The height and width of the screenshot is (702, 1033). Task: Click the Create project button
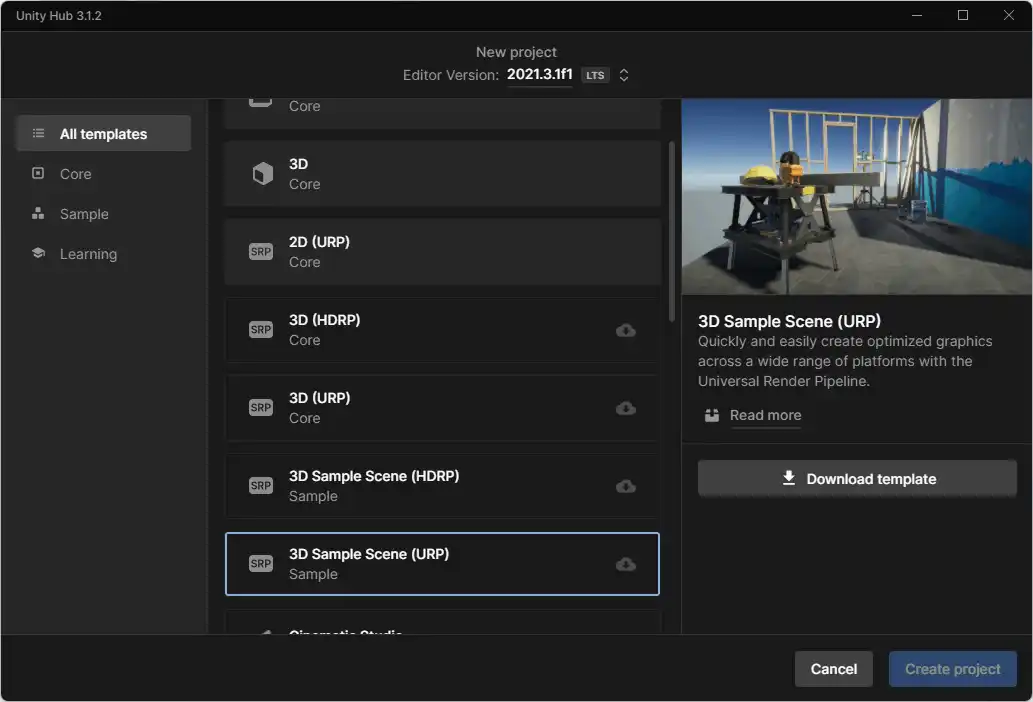(953, 669)
